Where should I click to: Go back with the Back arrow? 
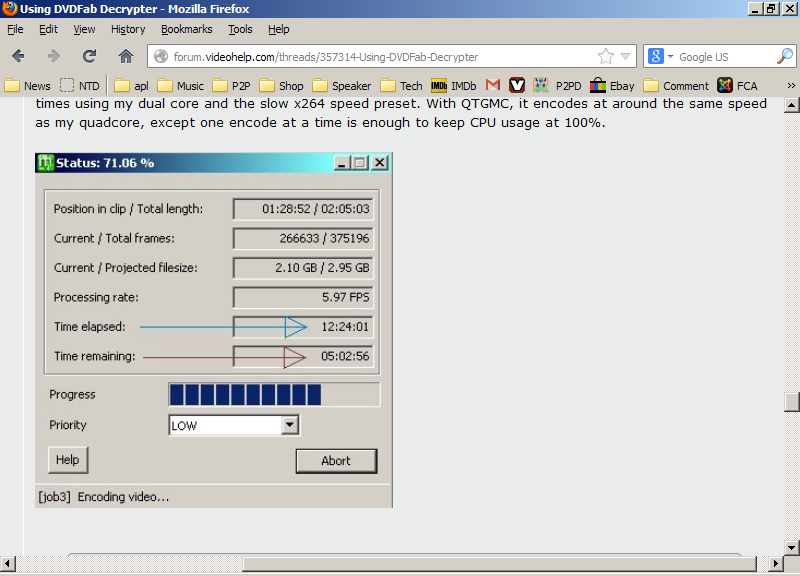click(18, 56)
